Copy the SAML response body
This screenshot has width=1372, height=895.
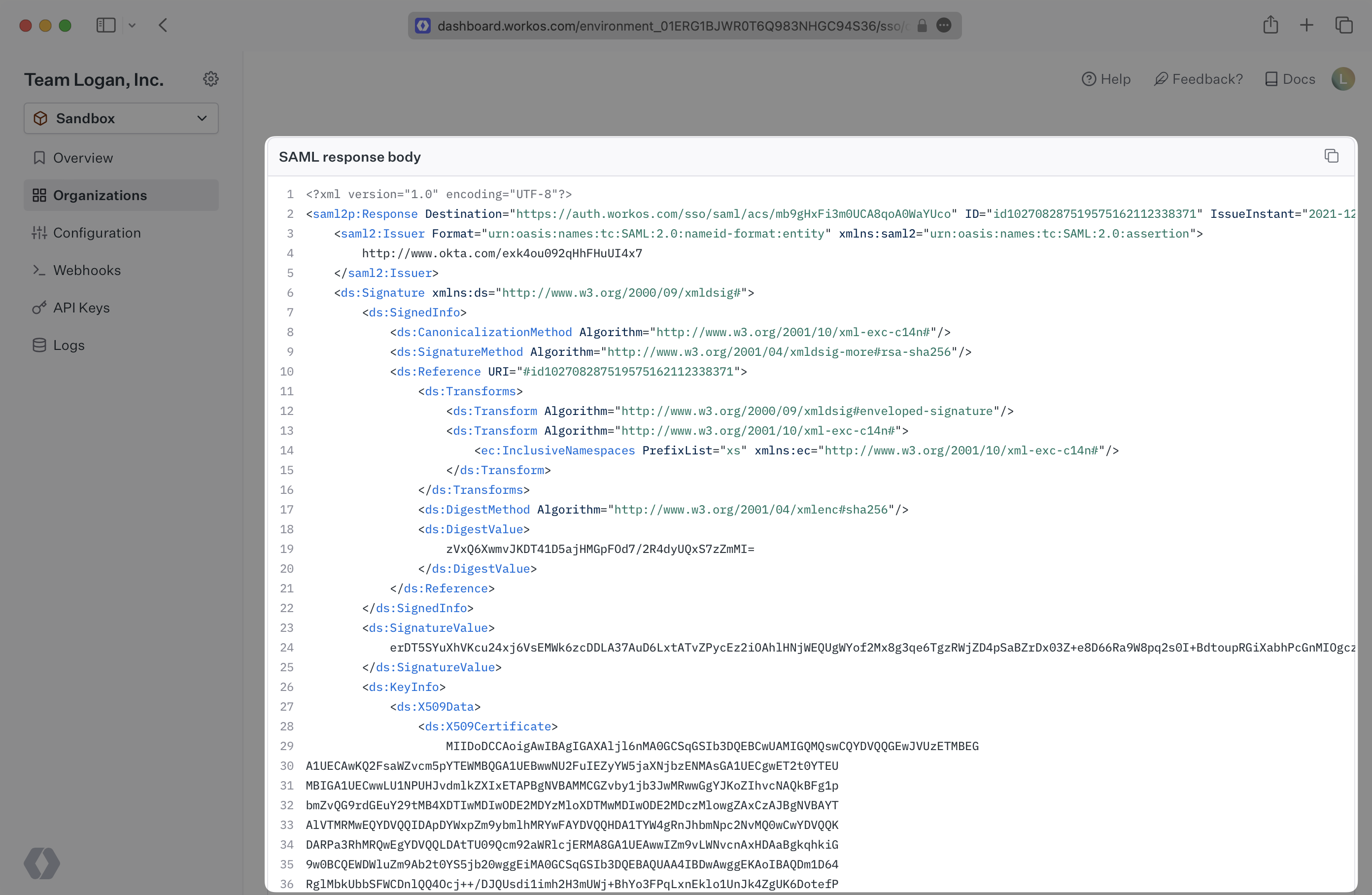tap(1332, 156)
